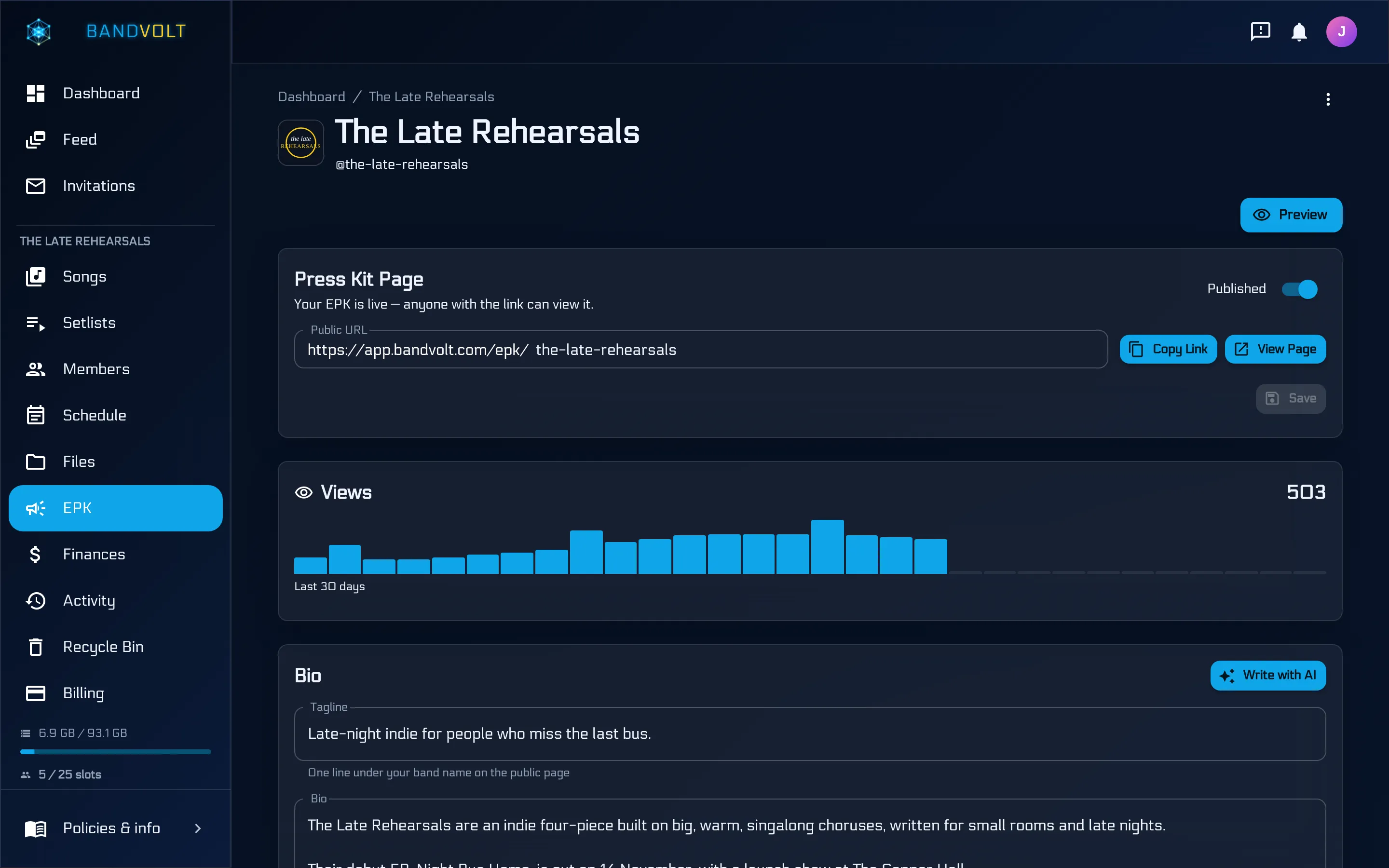This screenshot has width=1389, height=868.
Task: Click the Public URL input field
Action: [x=700, y=349]
